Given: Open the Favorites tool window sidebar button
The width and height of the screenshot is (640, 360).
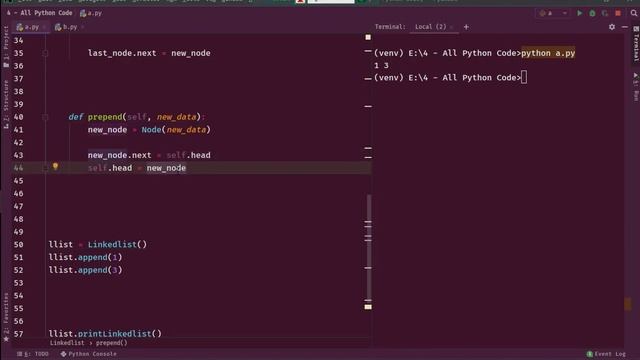Looking at the screenshot, I should pyautogui.click(x=6, y=317).
